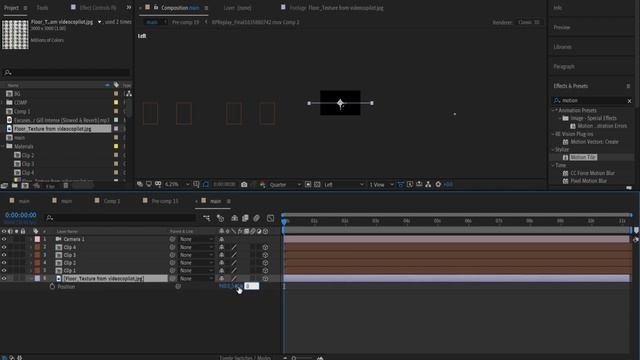640x360 pixels.
Task: Enable frame blending for all layers
Action: pos(245,218)
